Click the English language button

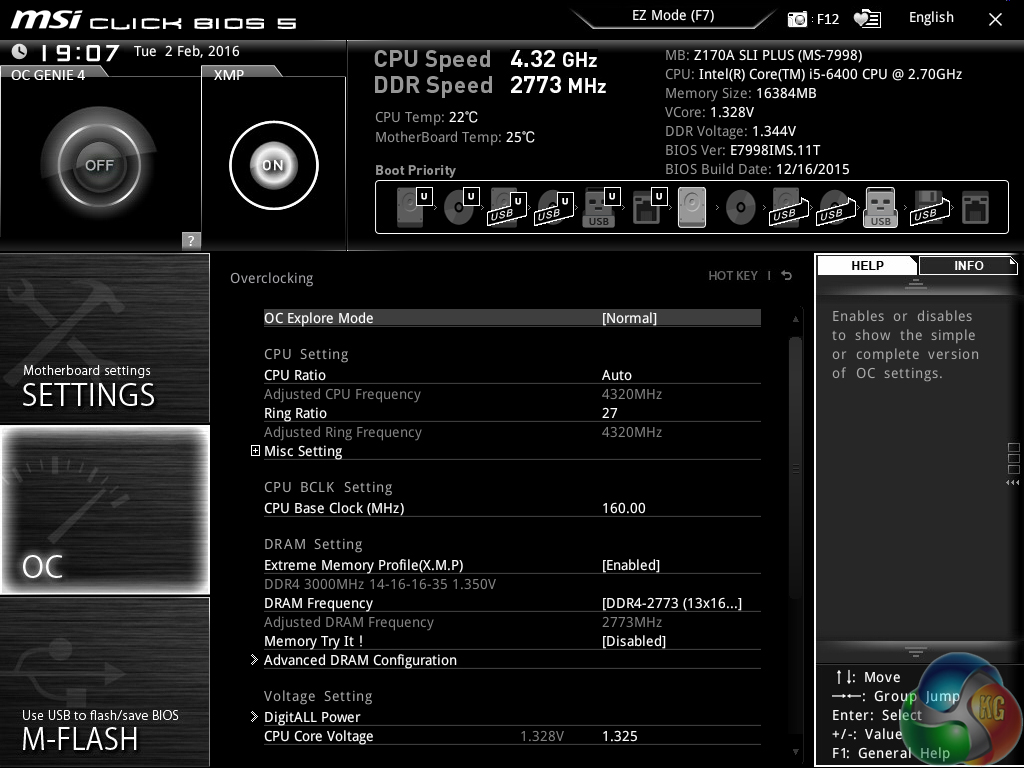(930, 18)
